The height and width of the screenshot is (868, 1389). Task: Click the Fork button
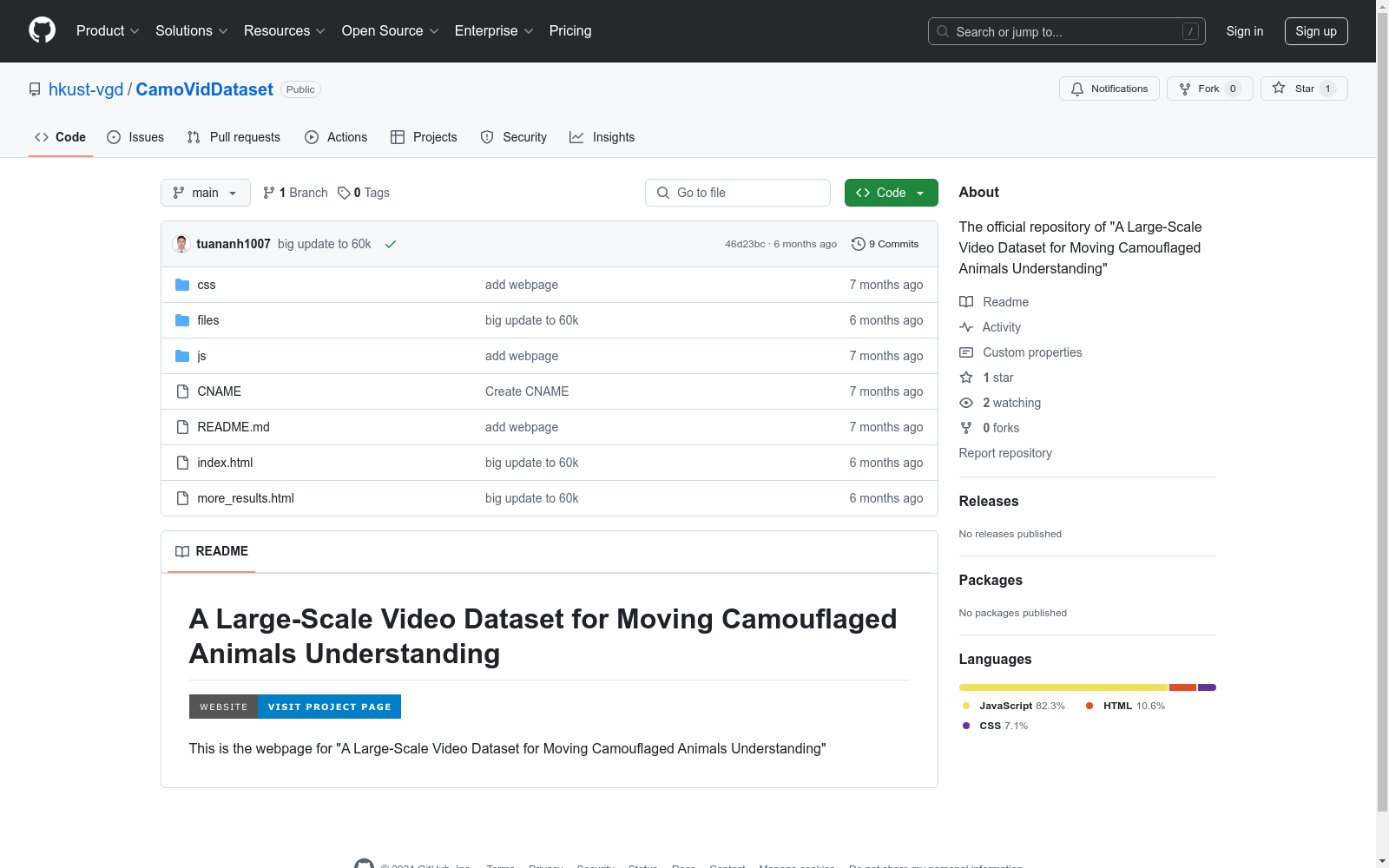pyautogui.click(x=1210, y=89)
